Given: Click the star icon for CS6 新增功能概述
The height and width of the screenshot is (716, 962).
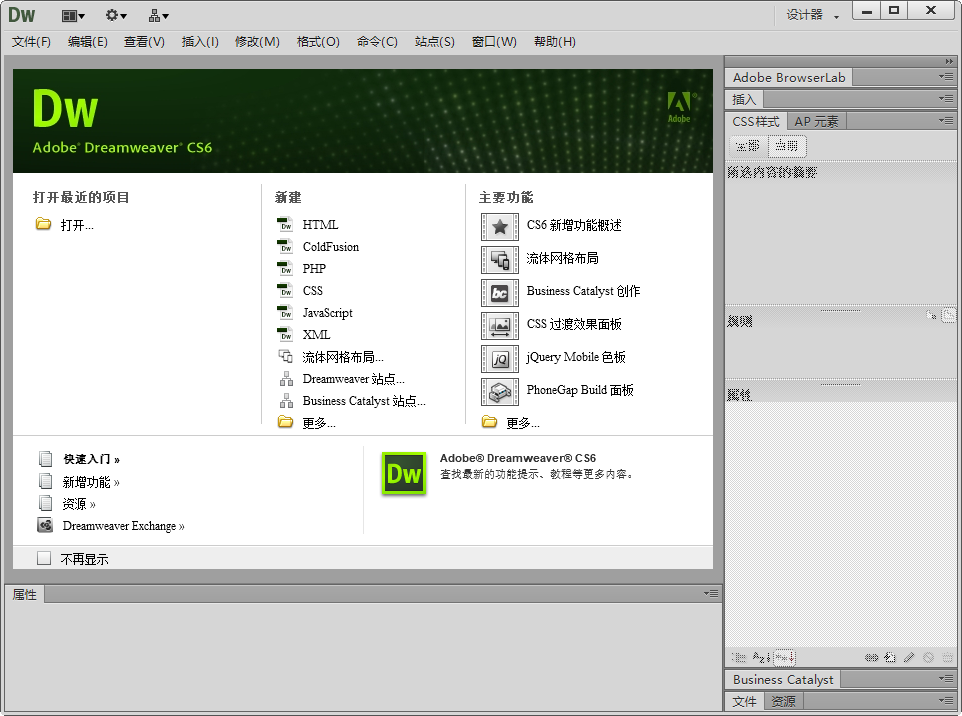Looking at the screenshot, I should [x=499, y=227].
